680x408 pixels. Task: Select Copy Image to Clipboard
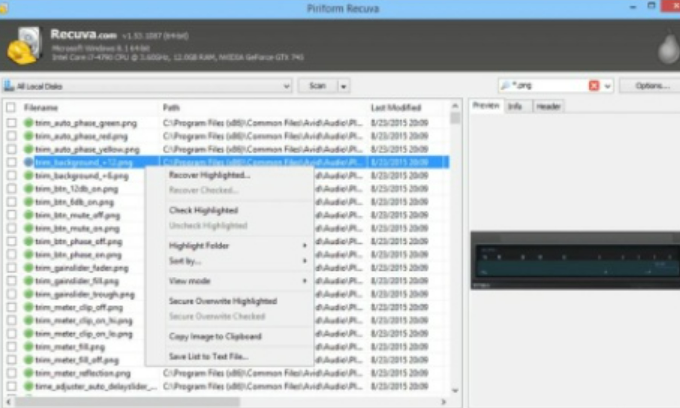pos(215,336)
